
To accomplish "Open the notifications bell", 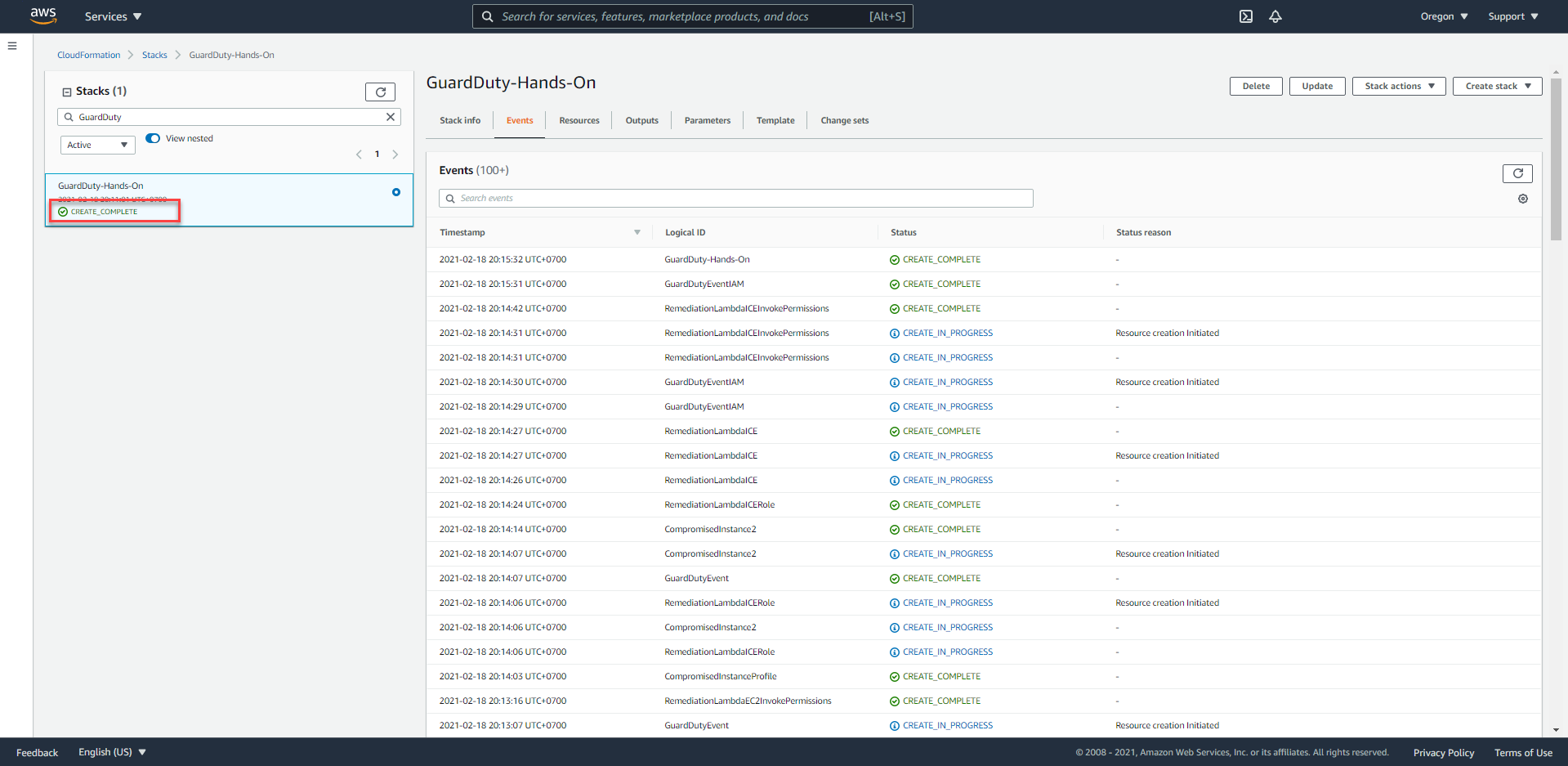I will tap(1275, 16).
